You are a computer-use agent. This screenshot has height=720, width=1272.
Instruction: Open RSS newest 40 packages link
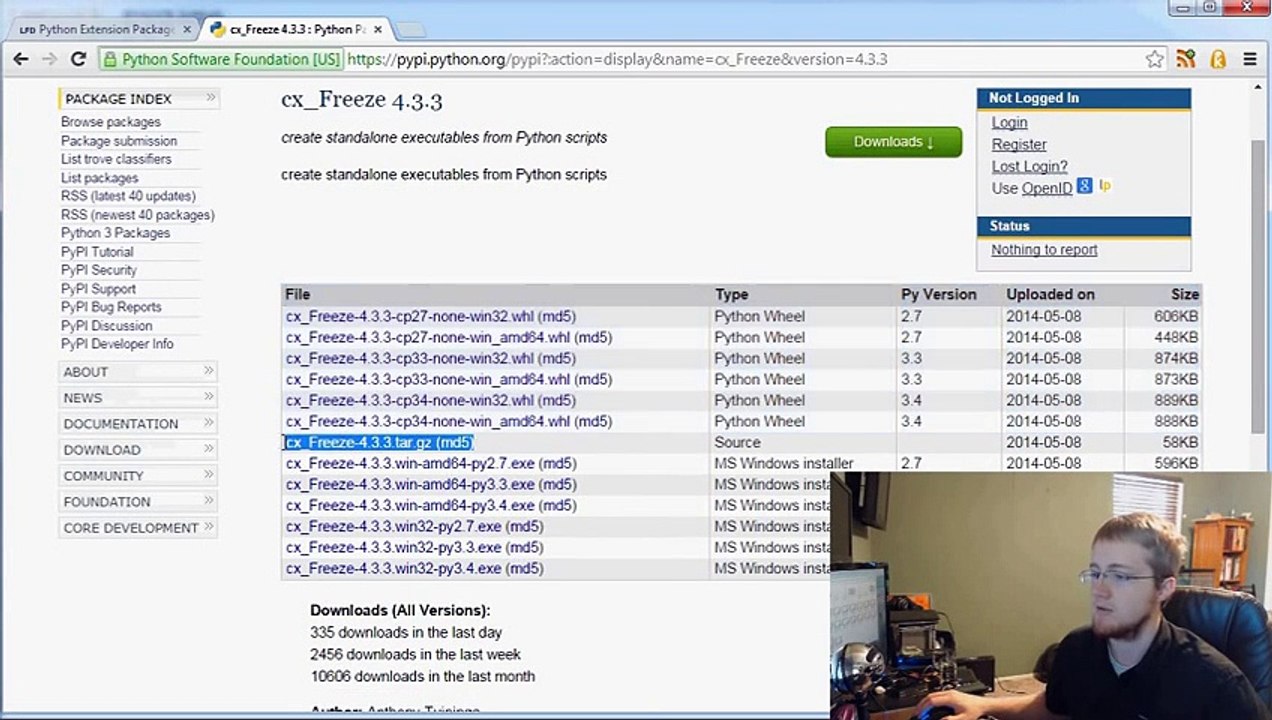coord(138,215)
